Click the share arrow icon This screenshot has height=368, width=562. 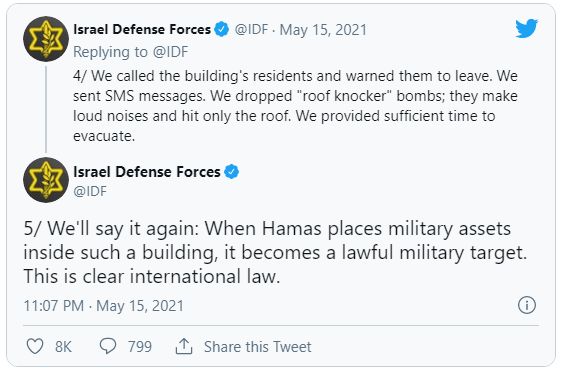[184, 346]
